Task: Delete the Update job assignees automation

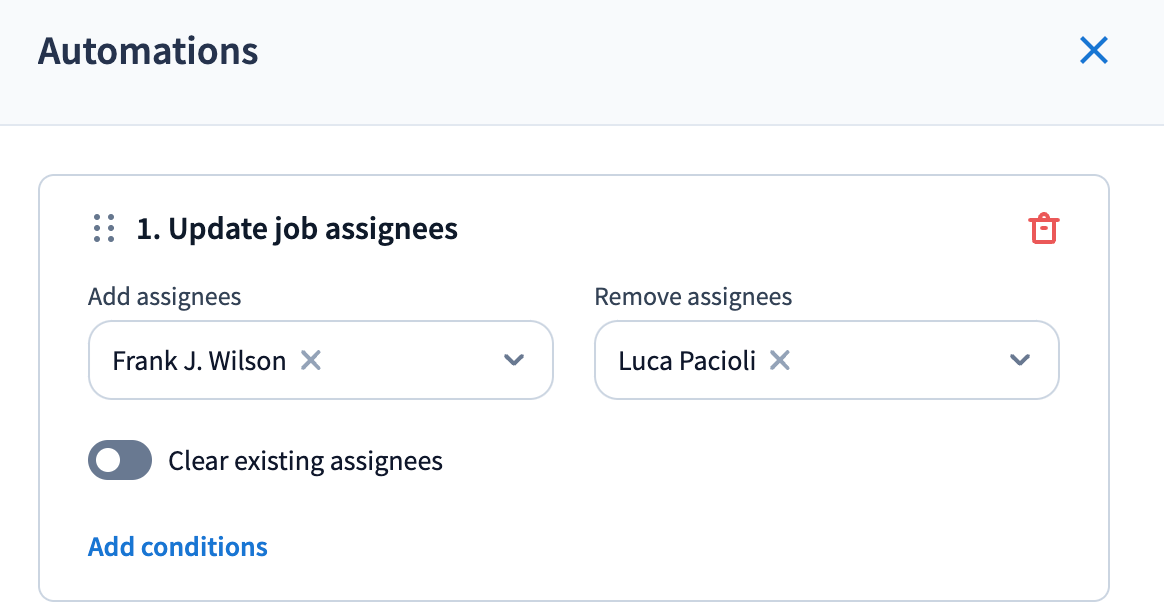Action: coord(1043,229)
